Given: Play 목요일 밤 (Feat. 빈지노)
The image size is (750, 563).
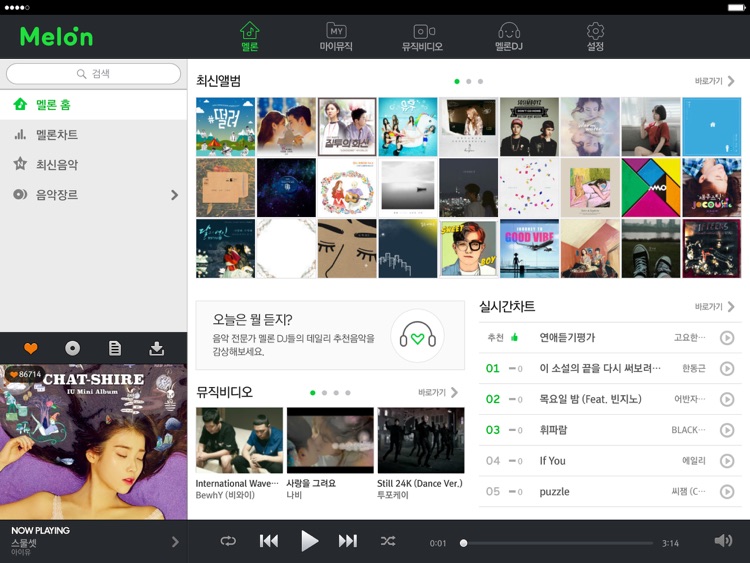Looking at the screenshot, I should point(727,399).
